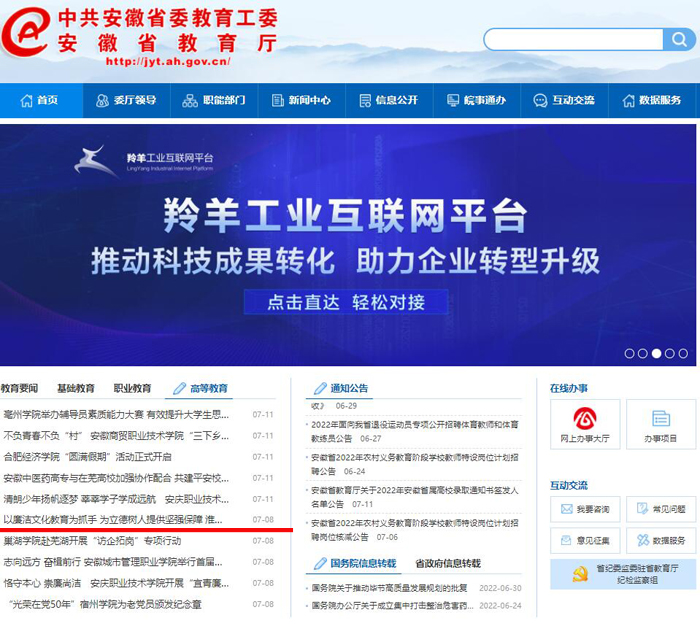The width and height of the screenshot is (700, 626).
Task: Switch to the 教育要闻 tab
Action: (x=19, y=388)
